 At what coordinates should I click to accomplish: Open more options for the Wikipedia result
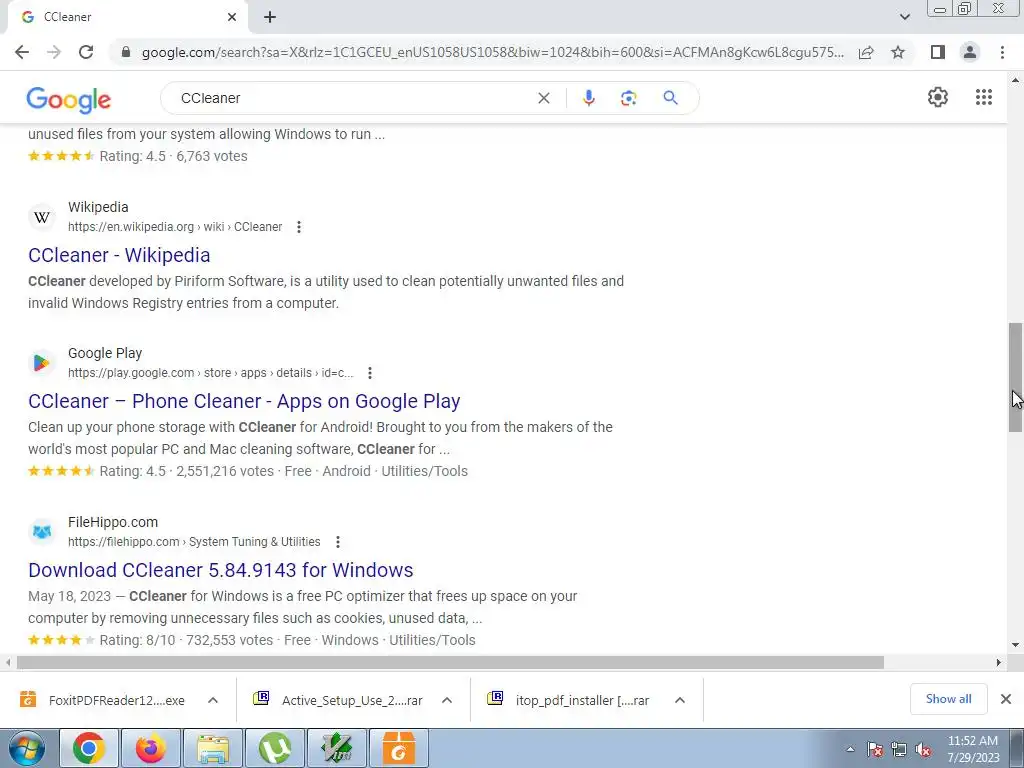(298, 227)
